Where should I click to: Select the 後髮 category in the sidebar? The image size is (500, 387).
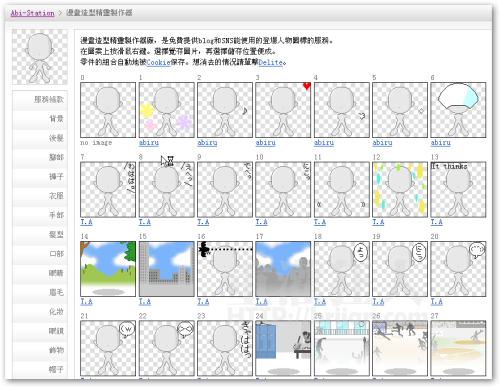coord(40,138)
